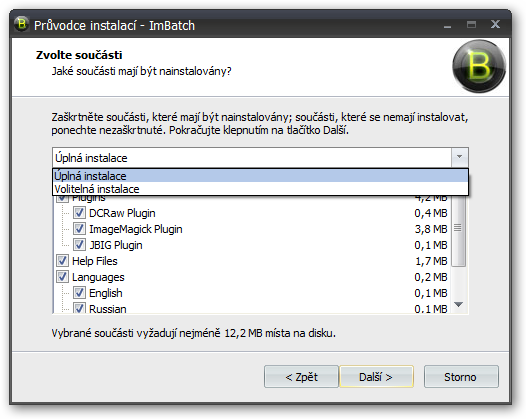Choose Volitelná instalace option
This screenshot has width=526, height=419.
coord(260,189)
